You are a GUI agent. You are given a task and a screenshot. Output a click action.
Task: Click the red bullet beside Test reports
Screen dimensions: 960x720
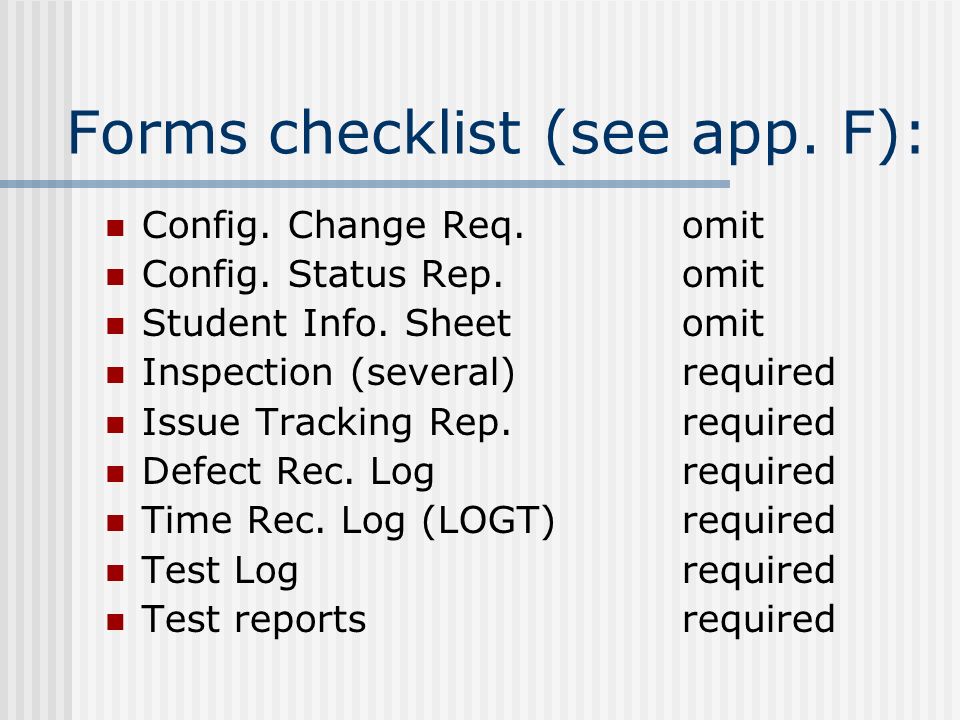[x=115, y=622]
